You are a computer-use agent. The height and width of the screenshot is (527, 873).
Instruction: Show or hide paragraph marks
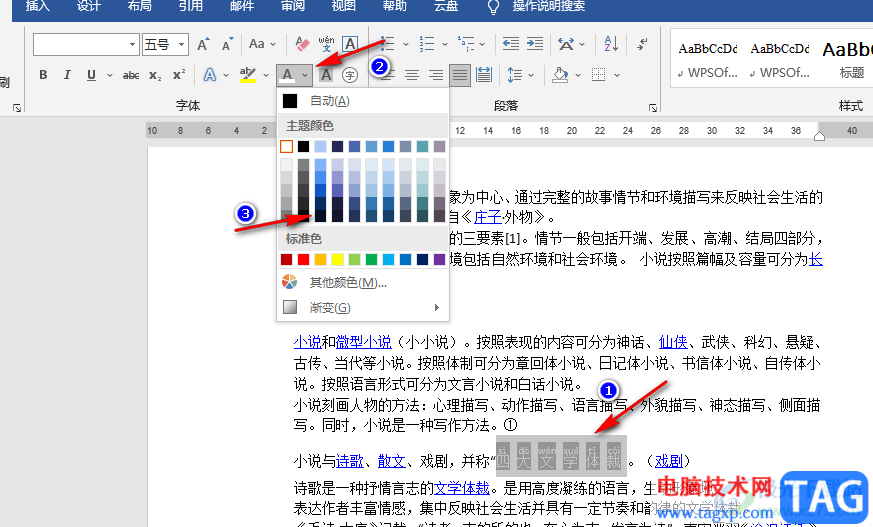(642, 44)
